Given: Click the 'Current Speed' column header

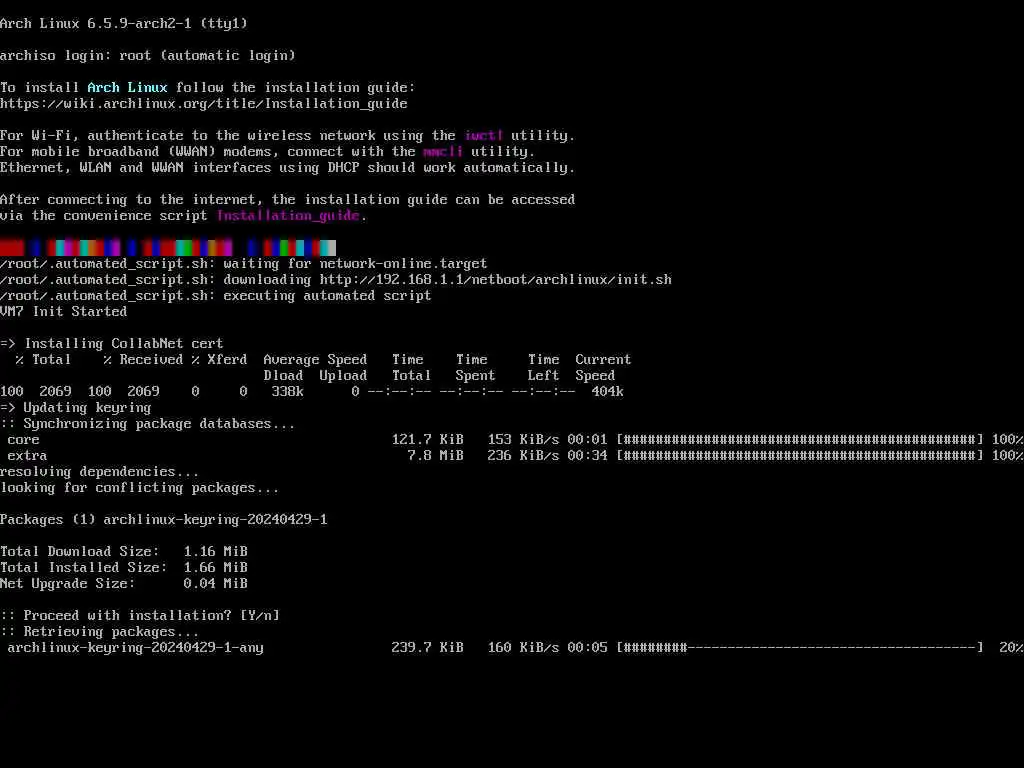Looking at the screenshot, I should pos(603,368).
